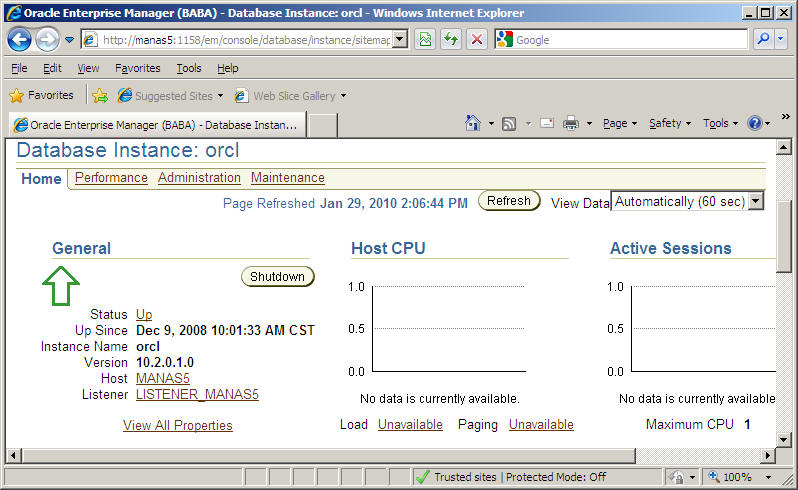Click the browser Back arrow button
Viewport: 798px width, 490px height.
[x=20, y=39]
